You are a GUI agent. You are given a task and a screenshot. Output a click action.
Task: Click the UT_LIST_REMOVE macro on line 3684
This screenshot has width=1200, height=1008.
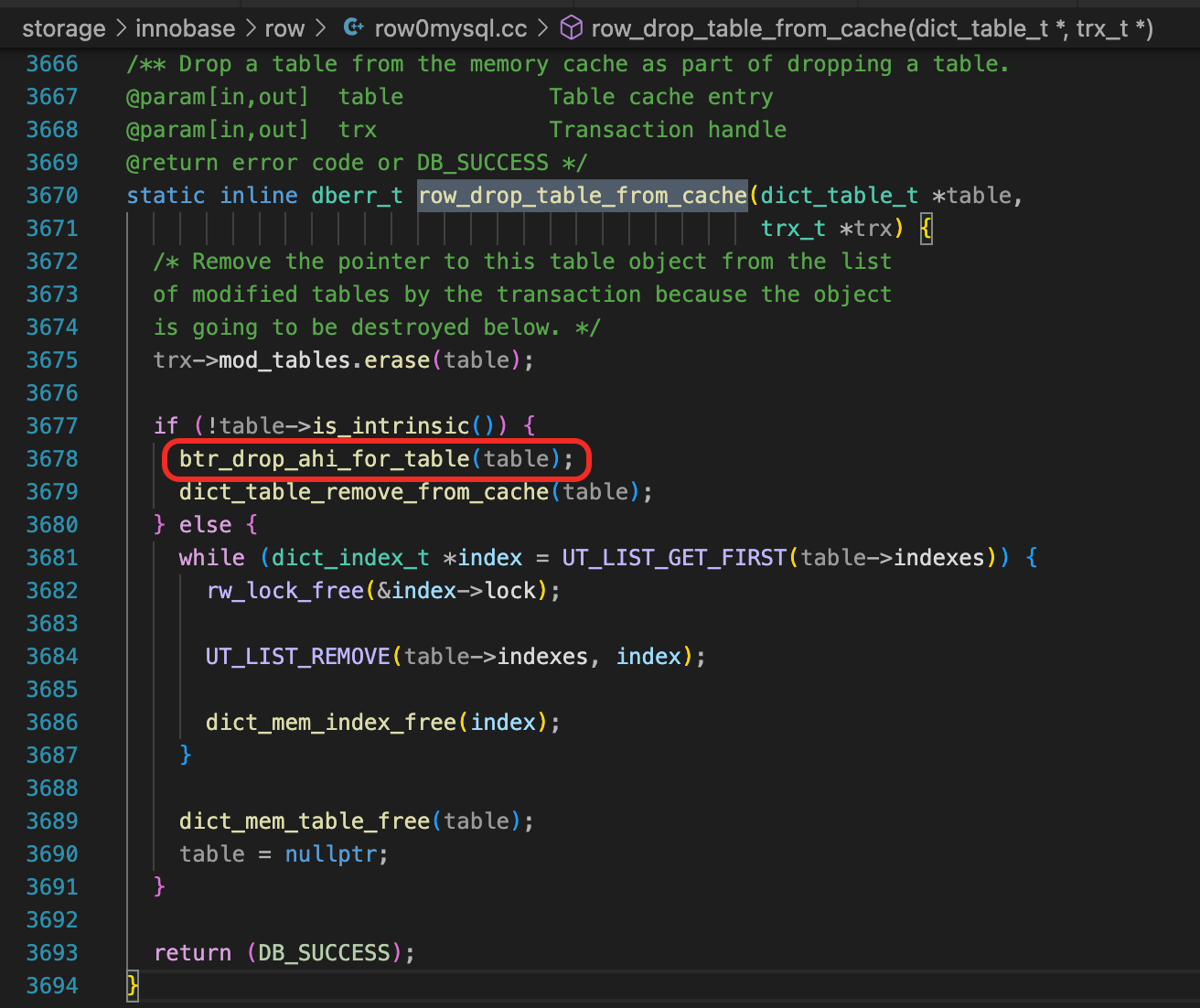pos(297,656)
